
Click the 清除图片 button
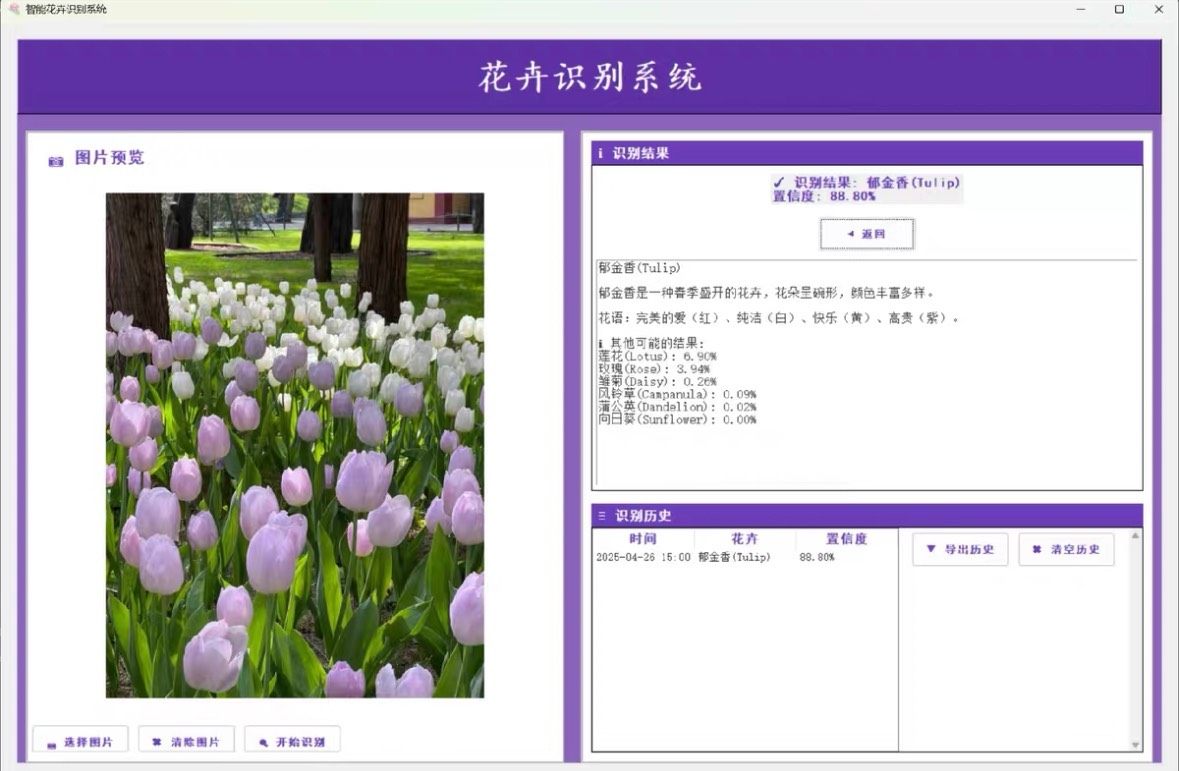tap(186, 740)
